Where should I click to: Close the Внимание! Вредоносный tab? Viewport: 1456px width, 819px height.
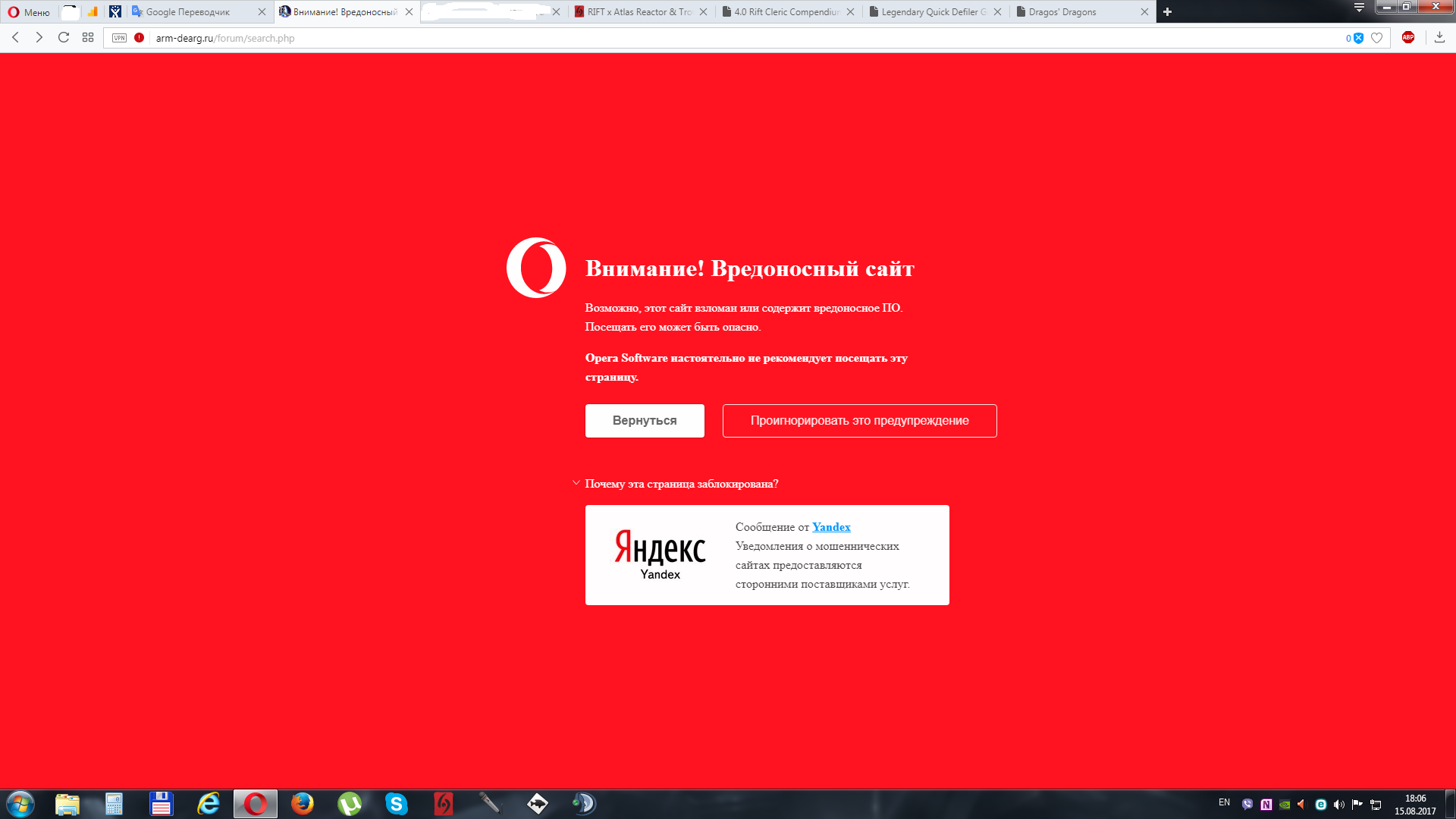coord(409,12)
